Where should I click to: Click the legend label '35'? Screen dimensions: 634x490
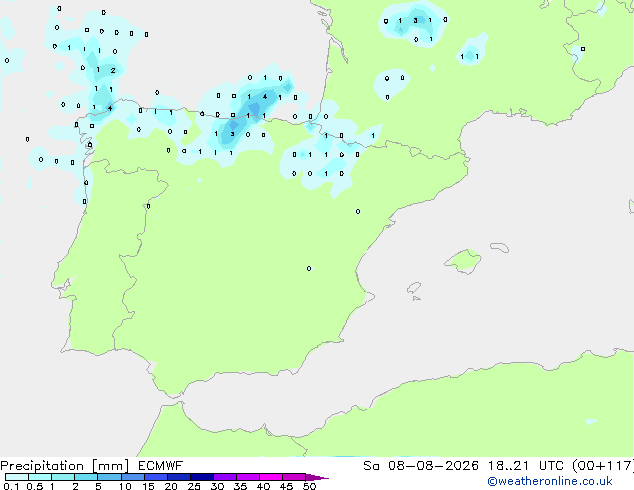click(x=240, y=486)
